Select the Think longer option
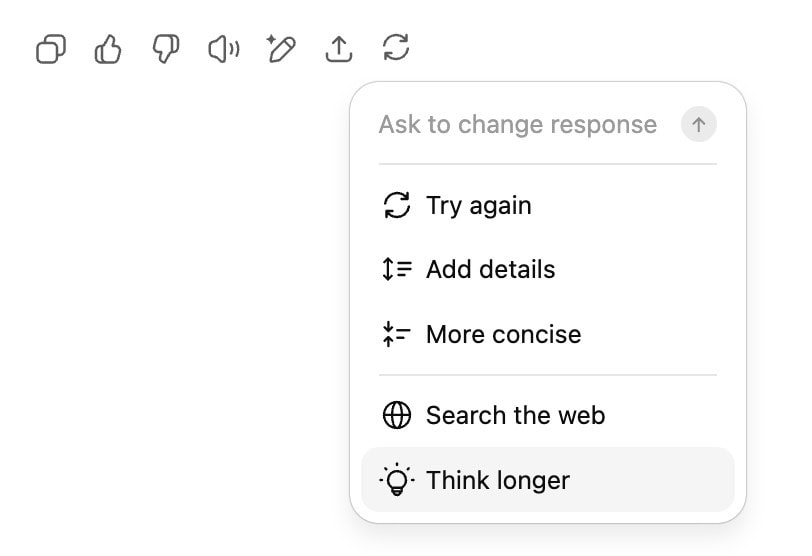Viewport: 812px width, 556px height. tap(498, 480)
